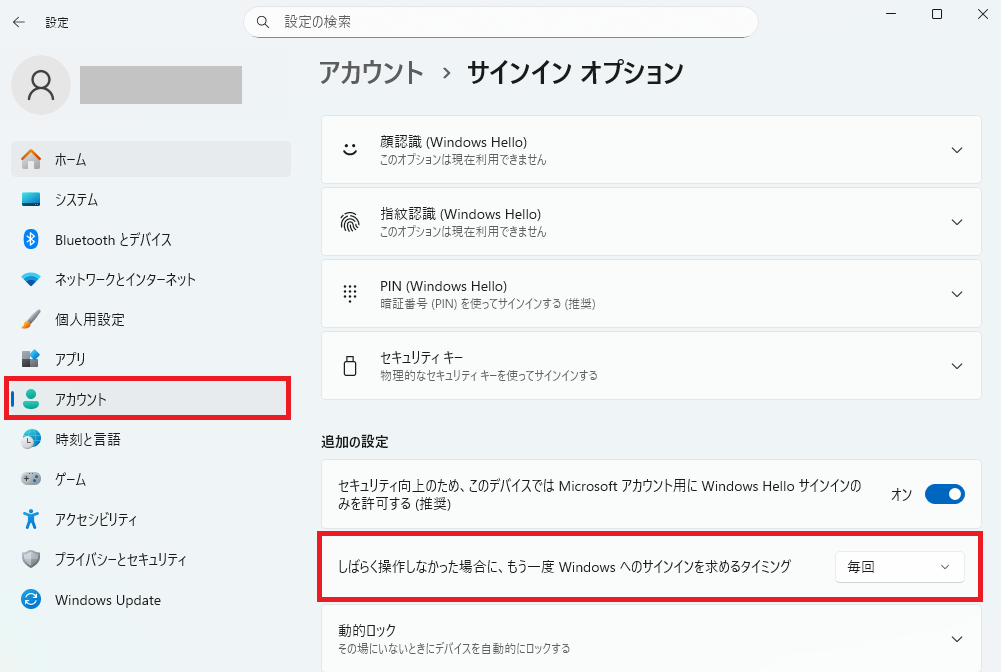The width and height of the screenshot is (1001, 672).
Task: Open プライバシーとセキュリティ settings
Action: click(151, 559)
